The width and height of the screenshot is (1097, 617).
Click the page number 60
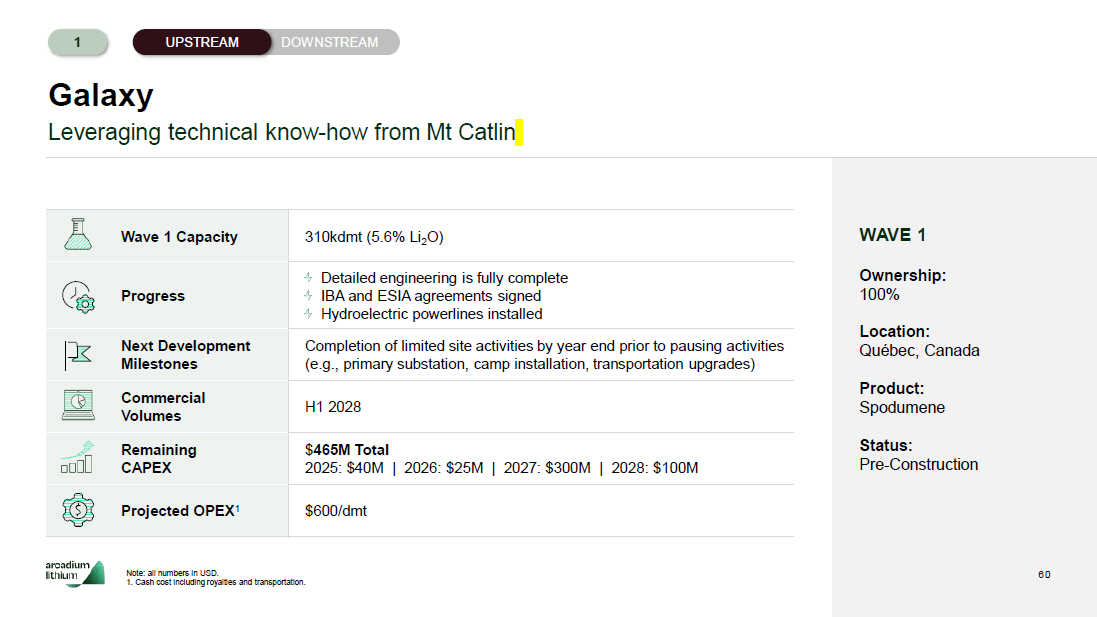(1044, 574)
